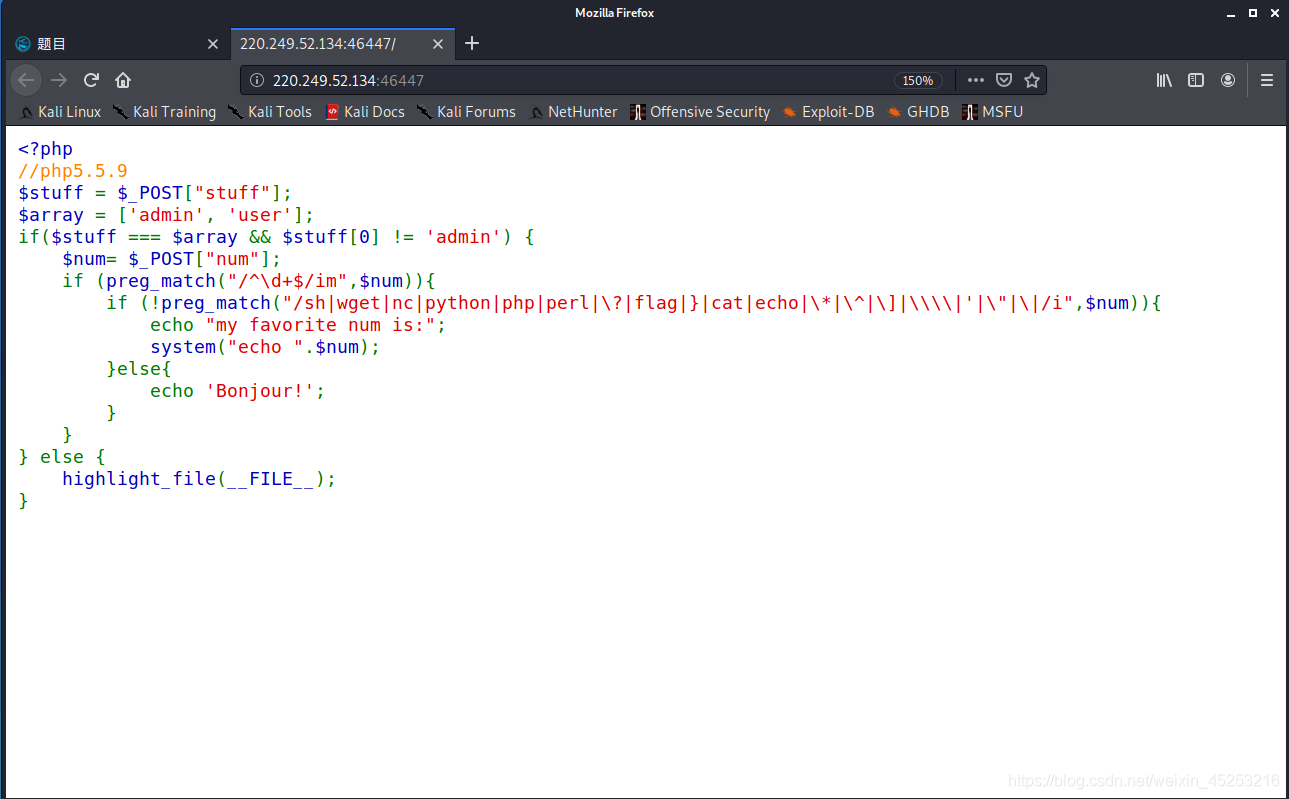
Task: Open Firefox Account icon
Action: (x=1228, y=80)
